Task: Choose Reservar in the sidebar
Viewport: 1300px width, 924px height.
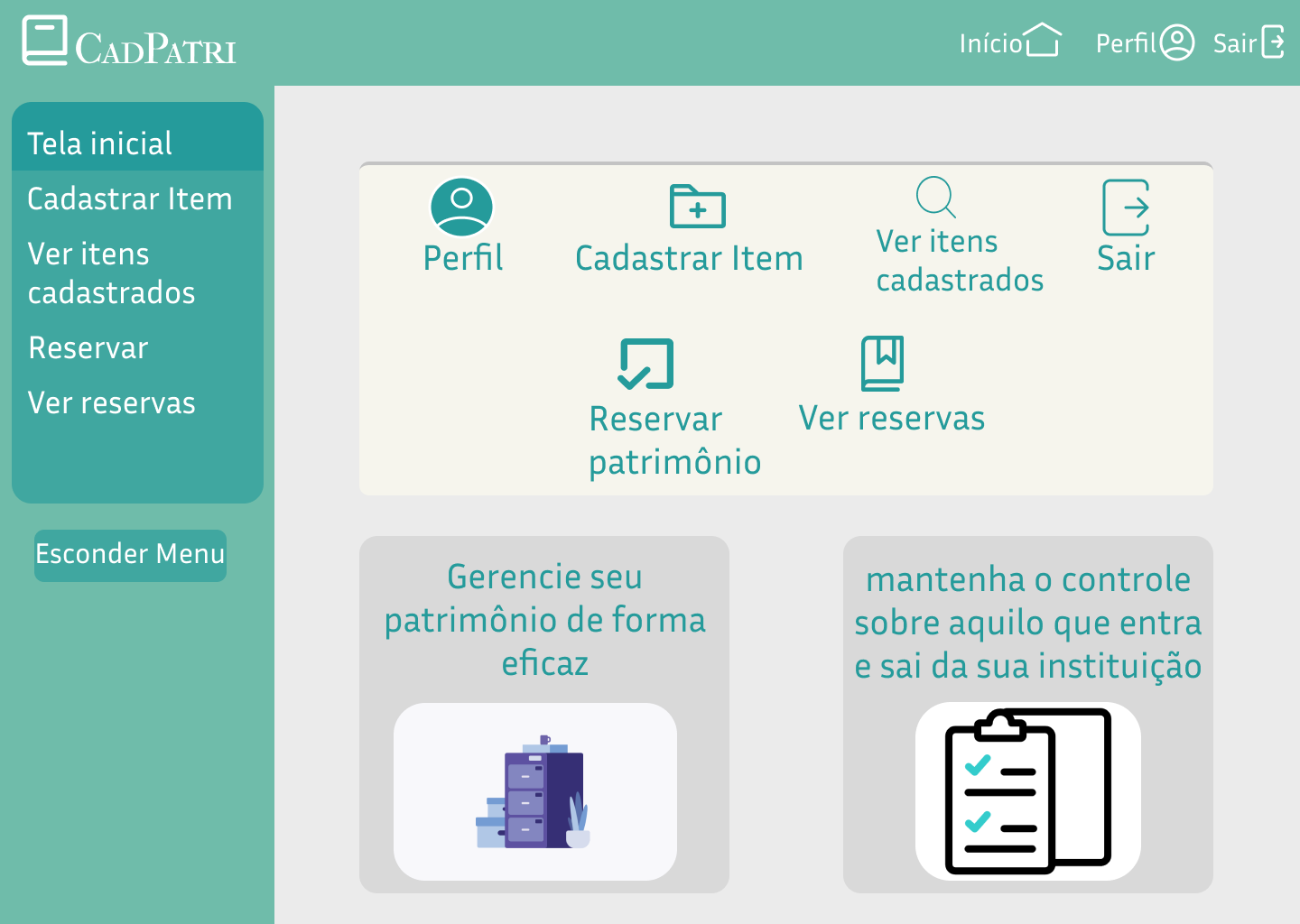Action: (88, 347)
